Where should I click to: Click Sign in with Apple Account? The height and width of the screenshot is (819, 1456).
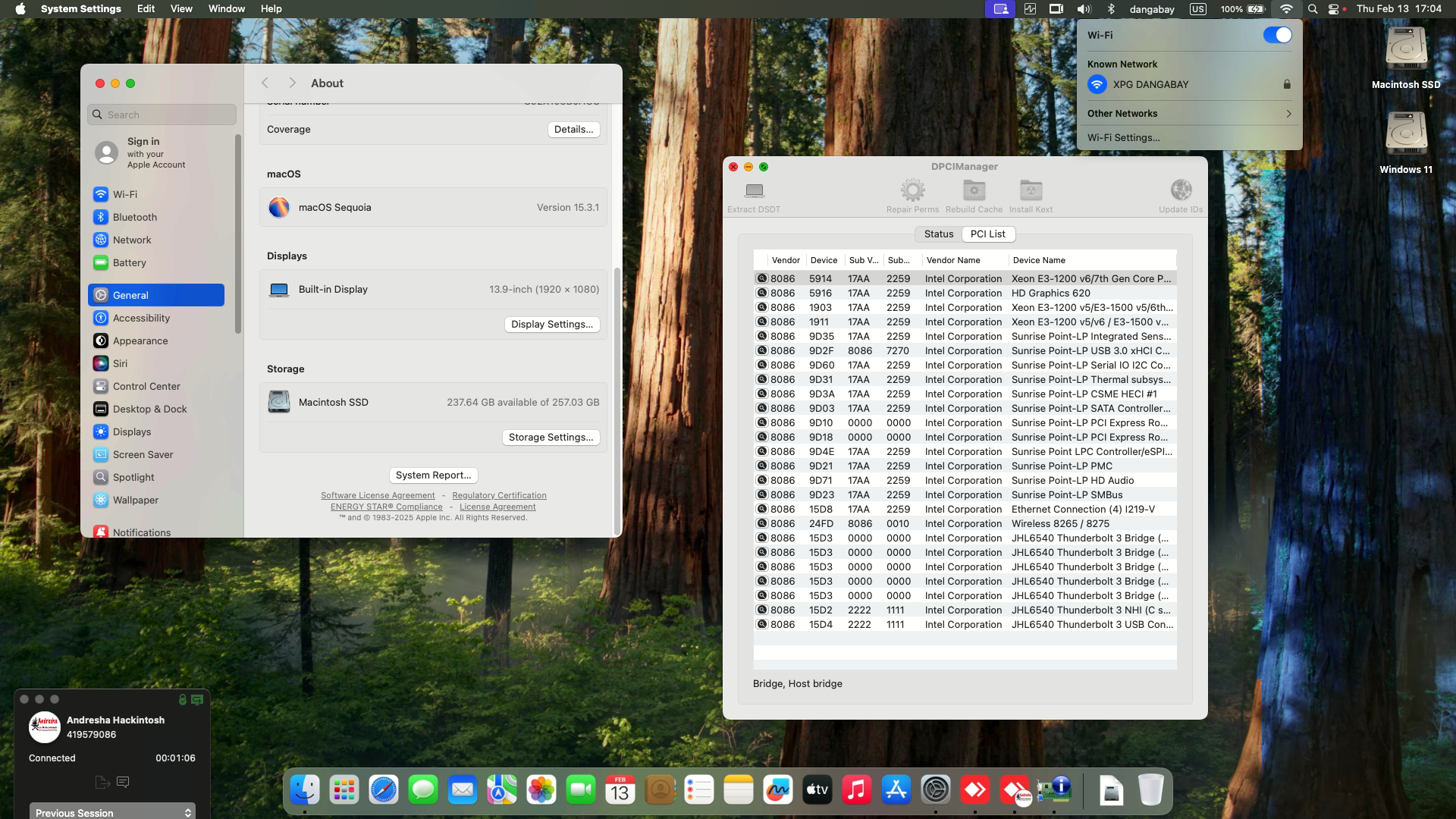click(156, 152)
